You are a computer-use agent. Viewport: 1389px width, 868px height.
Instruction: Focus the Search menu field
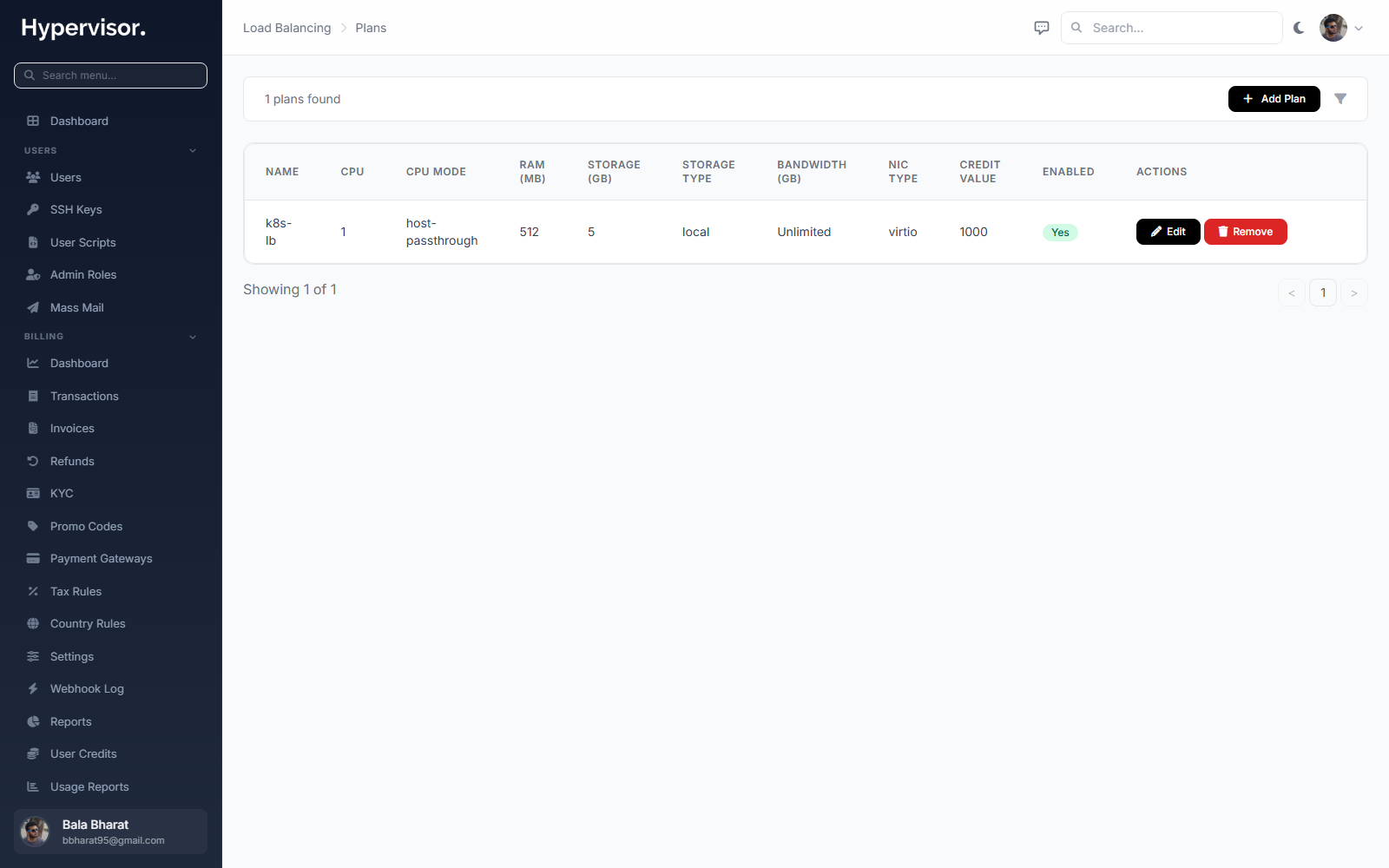click(110, 76)
